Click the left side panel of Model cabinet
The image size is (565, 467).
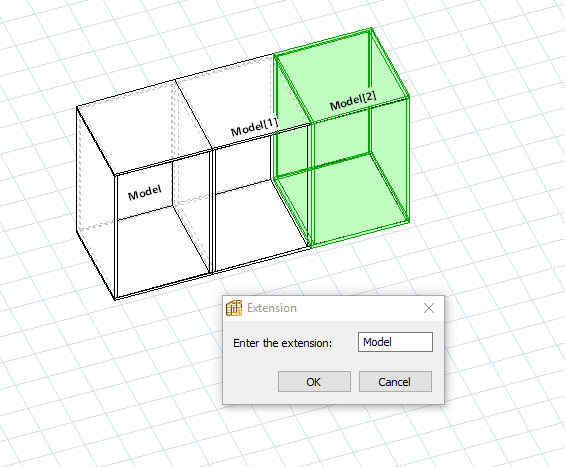[x=95, y=202]
